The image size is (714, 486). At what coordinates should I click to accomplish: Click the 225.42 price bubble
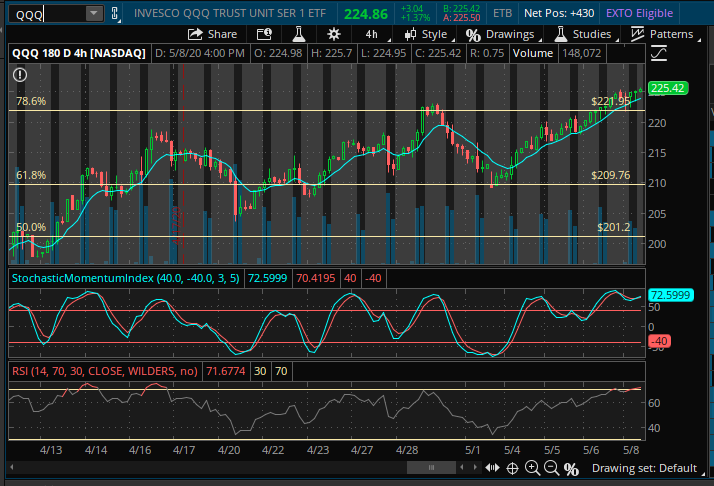pyautogui.click(x=668, y=88)
